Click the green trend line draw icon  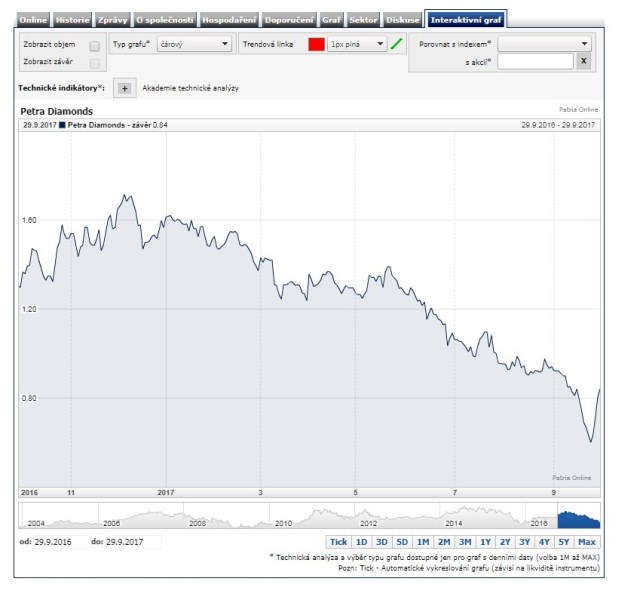[x=397, y=44]
